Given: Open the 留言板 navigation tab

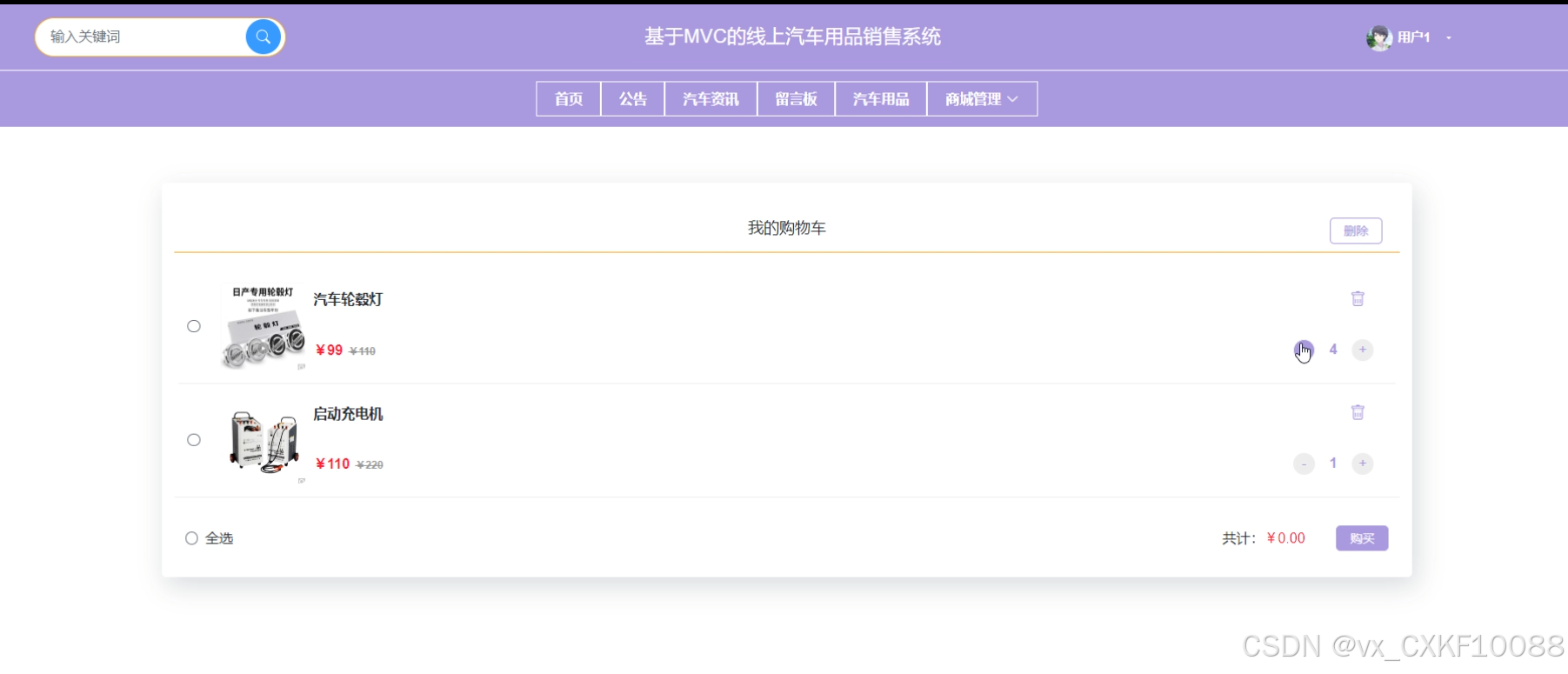Looking at the screenshot, I should coord(796,99).
